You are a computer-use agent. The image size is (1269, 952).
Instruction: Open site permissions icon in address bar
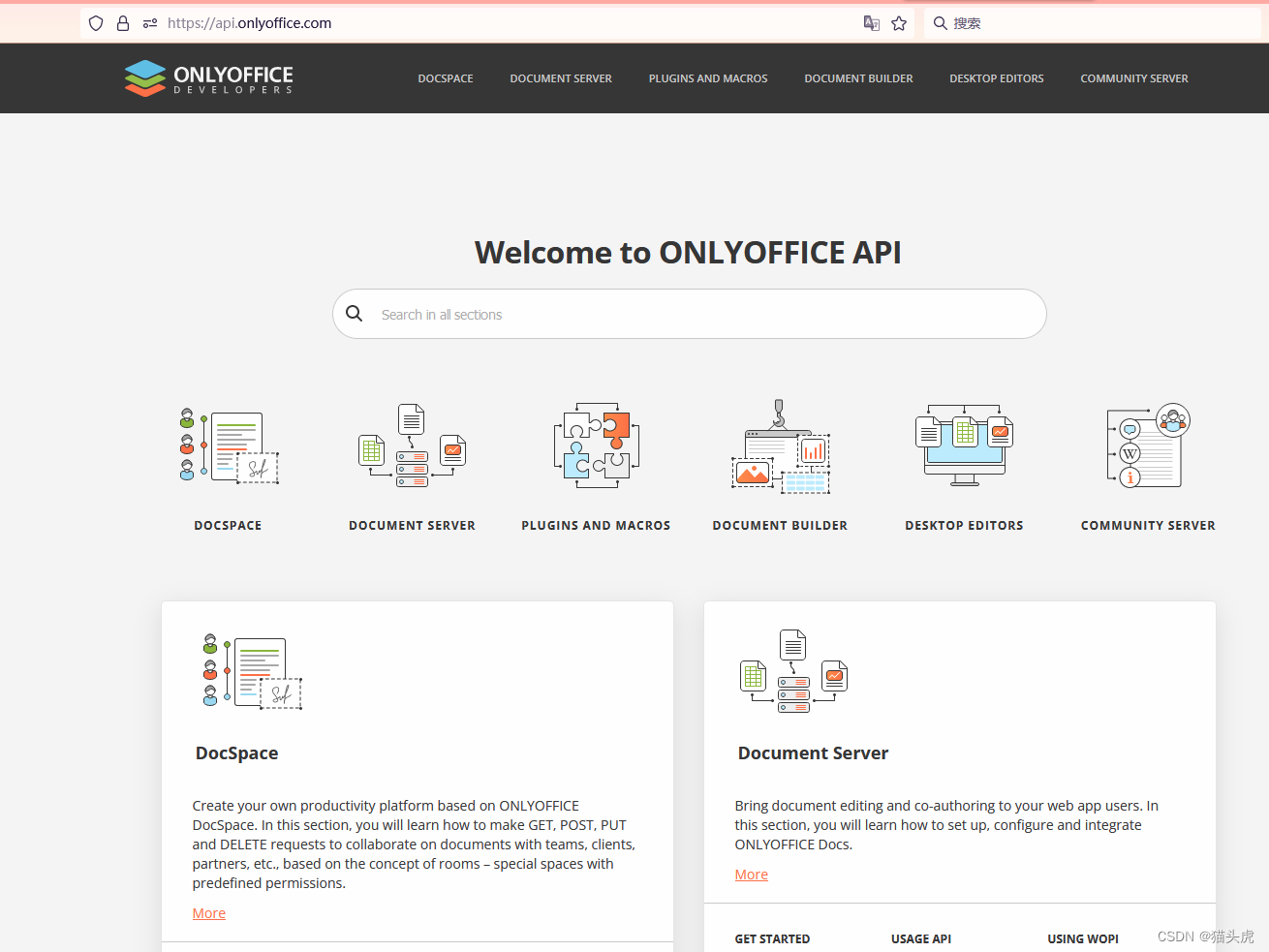(x=150, y=23)
